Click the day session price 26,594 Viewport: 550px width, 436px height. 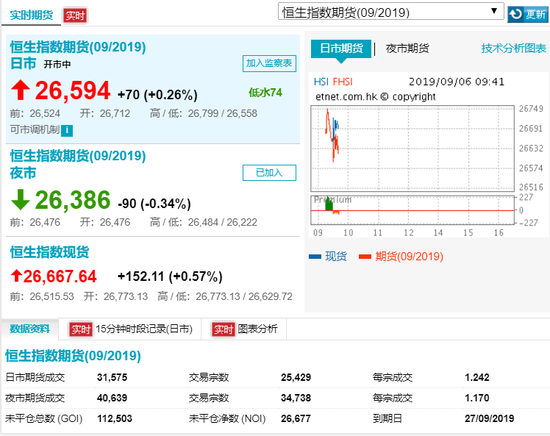(73, 90)
